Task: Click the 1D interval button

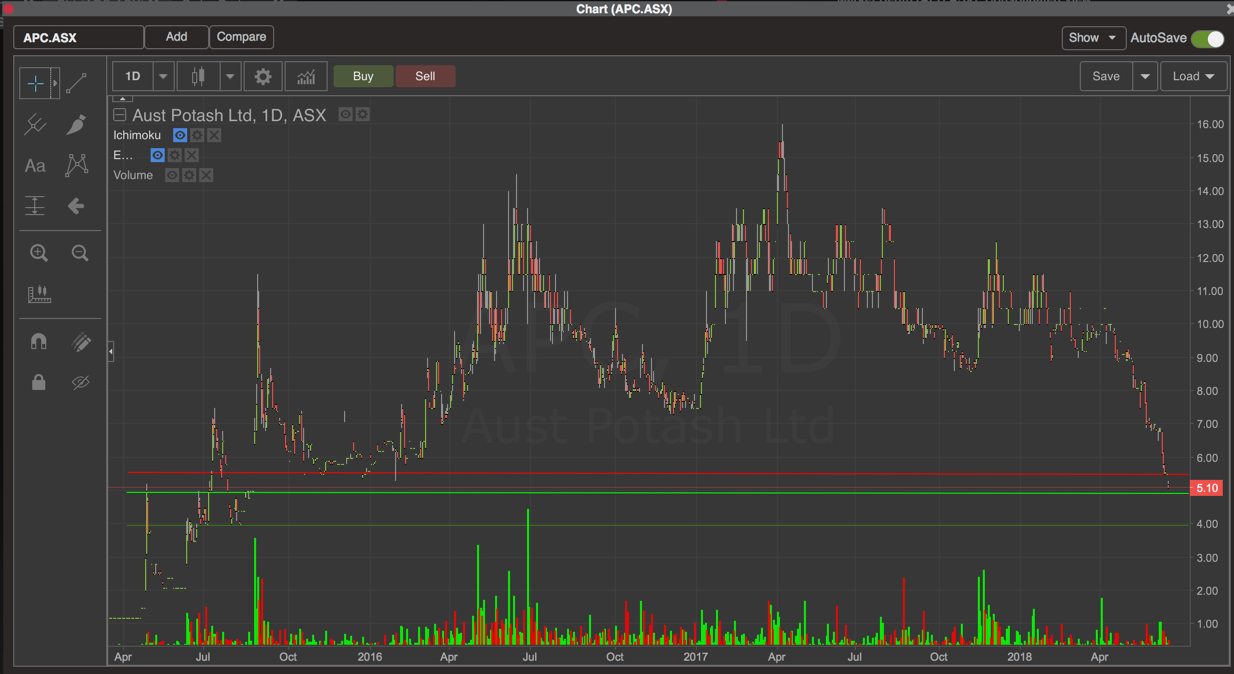Action: tap(132, 76)
